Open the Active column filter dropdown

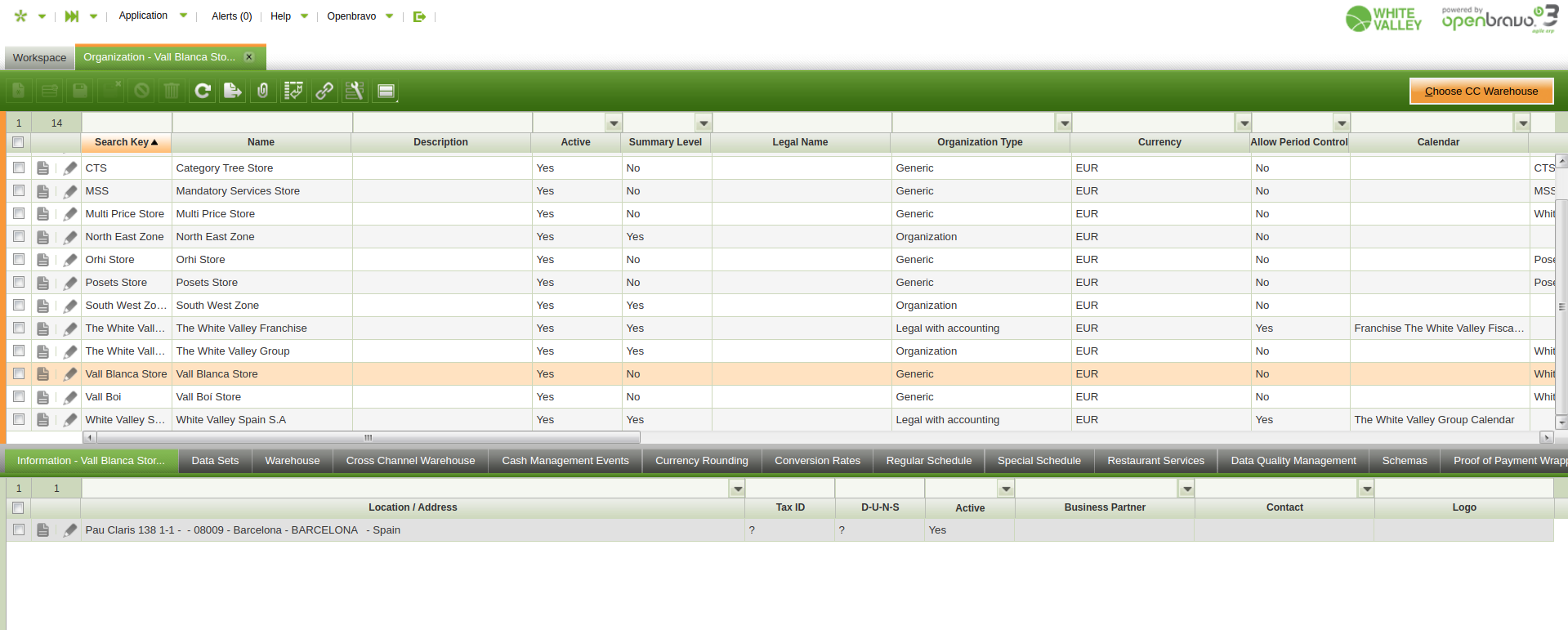pyautogui.click(x=614, y=123)
